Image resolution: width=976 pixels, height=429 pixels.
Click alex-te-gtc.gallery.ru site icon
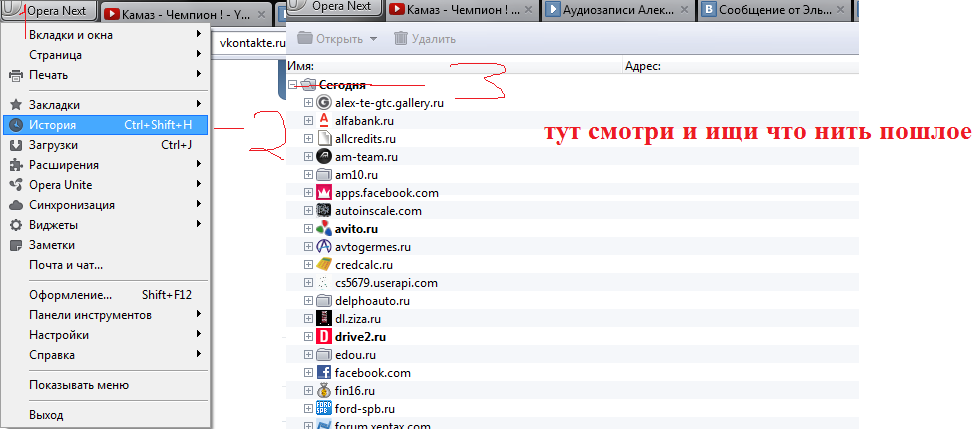324,103
